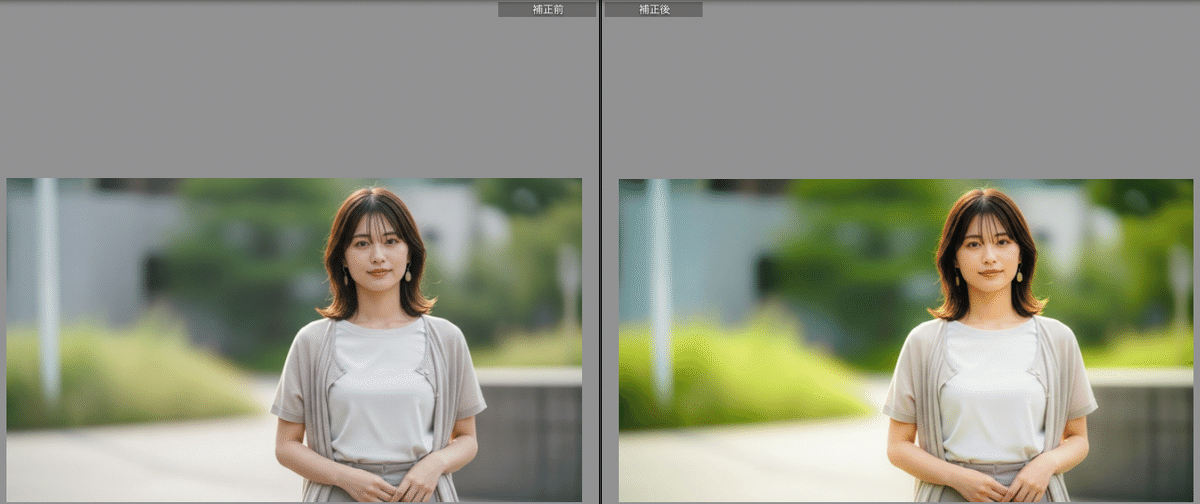Click the 補正前 (Before) label
1200x504 pixels.
coord(546,9)
